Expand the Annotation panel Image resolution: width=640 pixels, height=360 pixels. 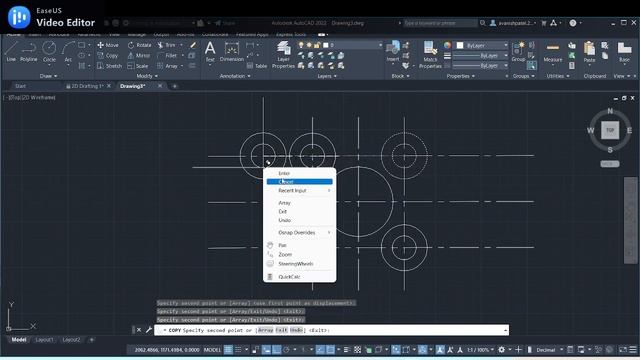(235, 76)
